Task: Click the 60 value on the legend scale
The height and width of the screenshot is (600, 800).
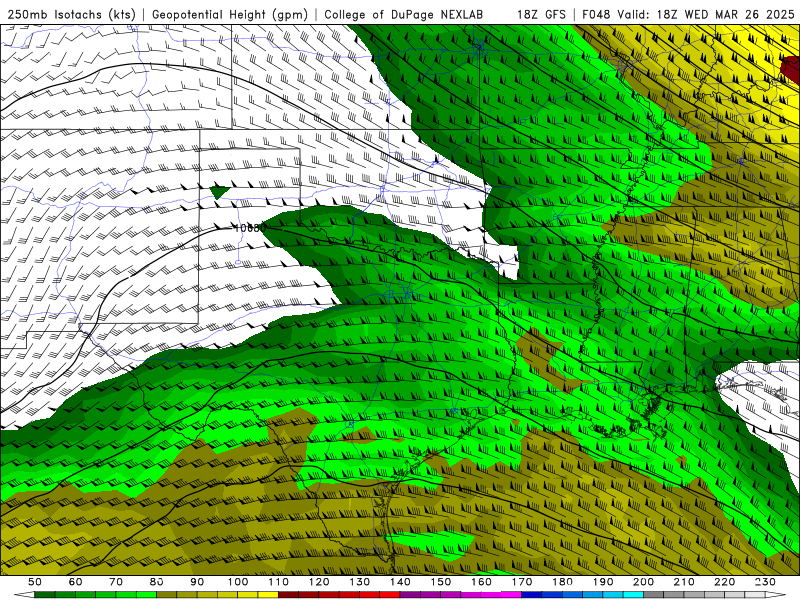Action: coord(75,582)
